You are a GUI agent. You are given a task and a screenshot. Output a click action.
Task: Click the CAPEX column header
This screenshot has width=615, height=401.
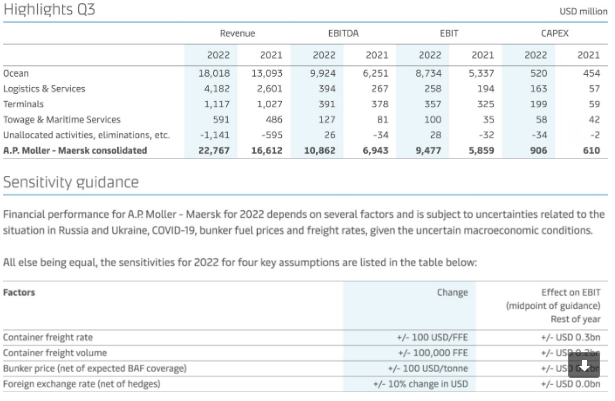pyautogui.click(x=555, y=33)
